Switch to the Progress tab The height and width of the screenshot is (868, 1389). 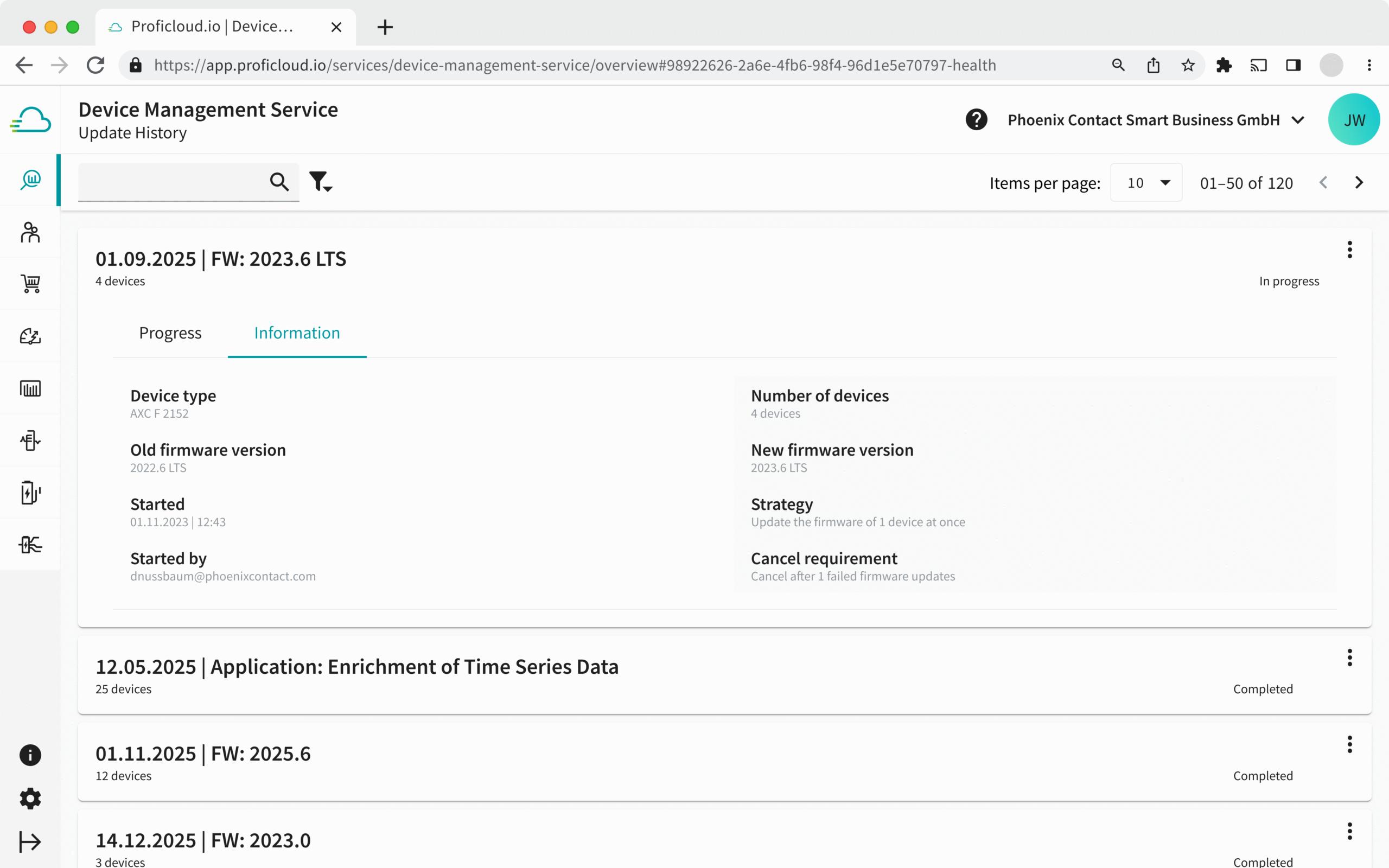[170, 333]
